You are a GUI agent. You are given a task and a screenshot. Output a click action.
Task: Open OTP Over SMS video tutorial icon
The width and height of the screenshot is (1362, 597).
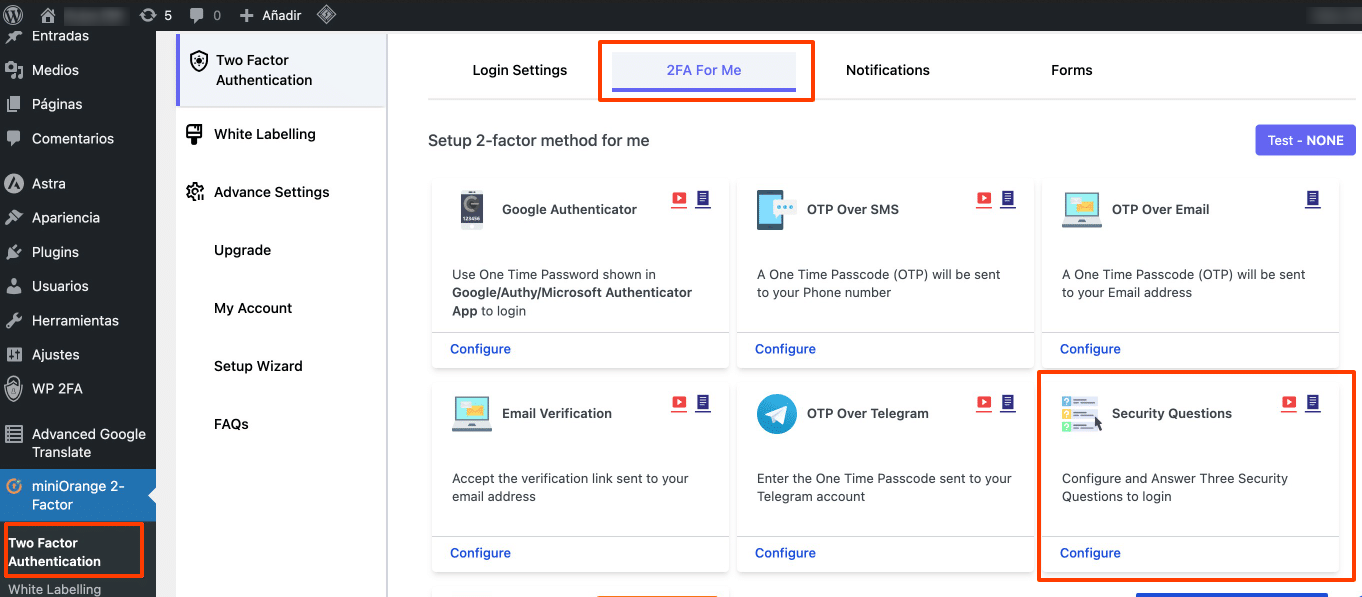pos(984,199)
